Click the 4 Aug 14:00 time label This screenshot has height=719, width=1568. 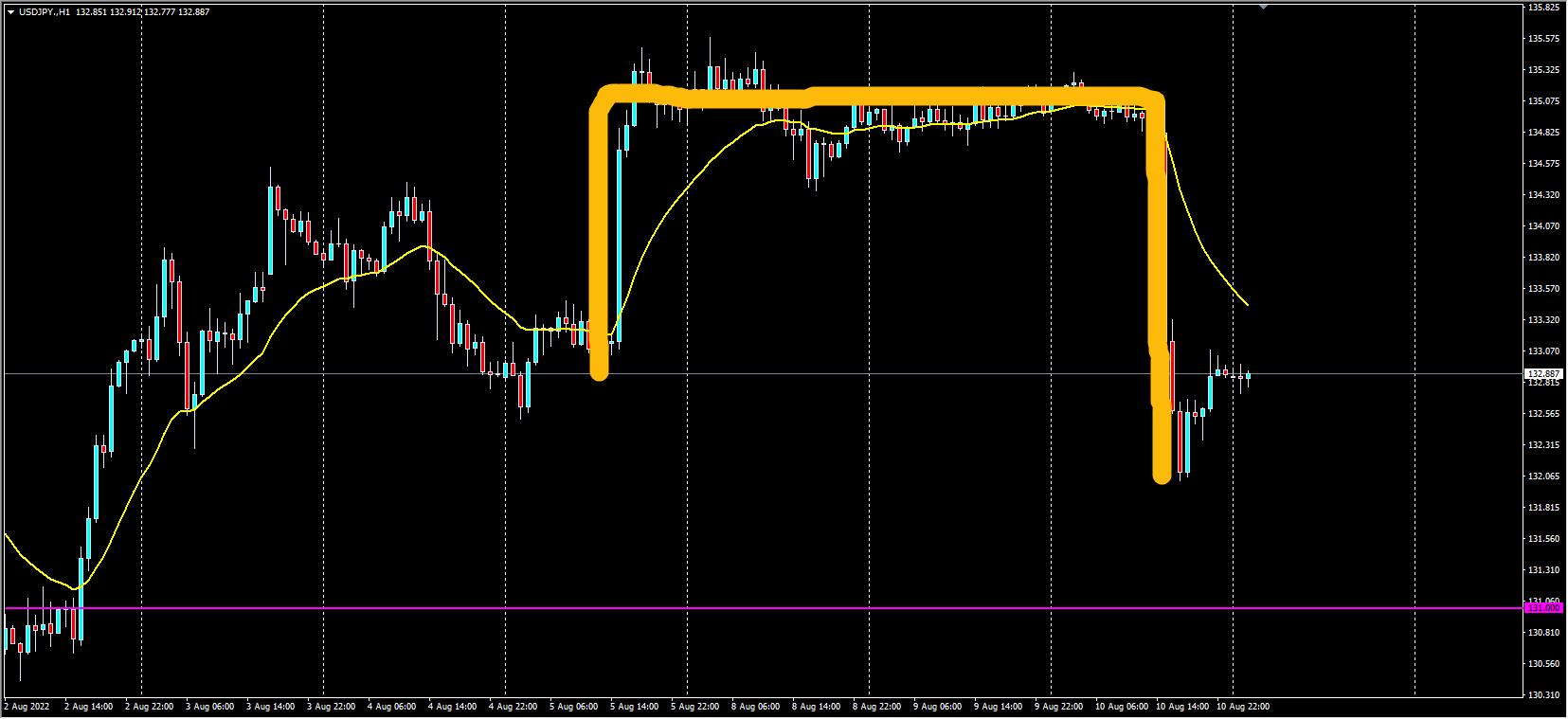pyautogui.click(x=452, y=707)
